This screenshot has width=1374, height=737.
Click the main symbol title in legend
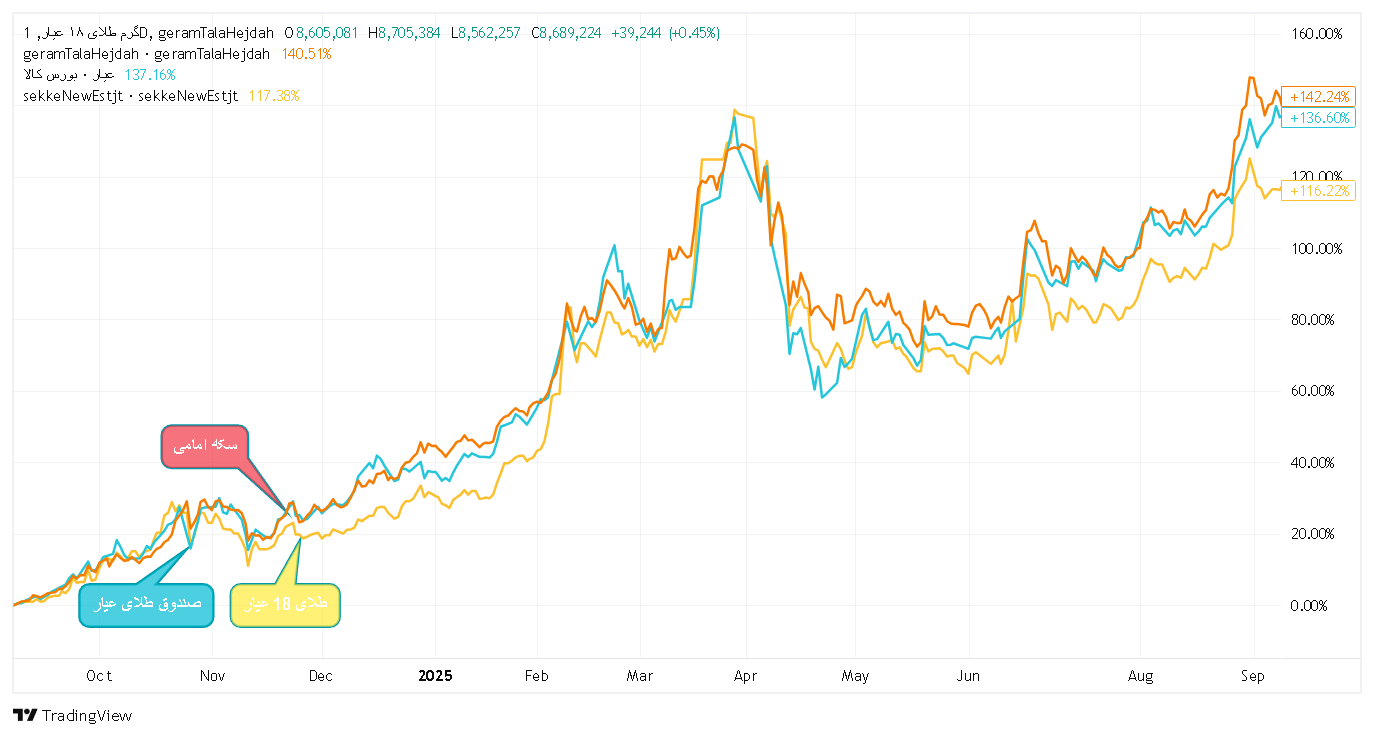click(148, 33)
